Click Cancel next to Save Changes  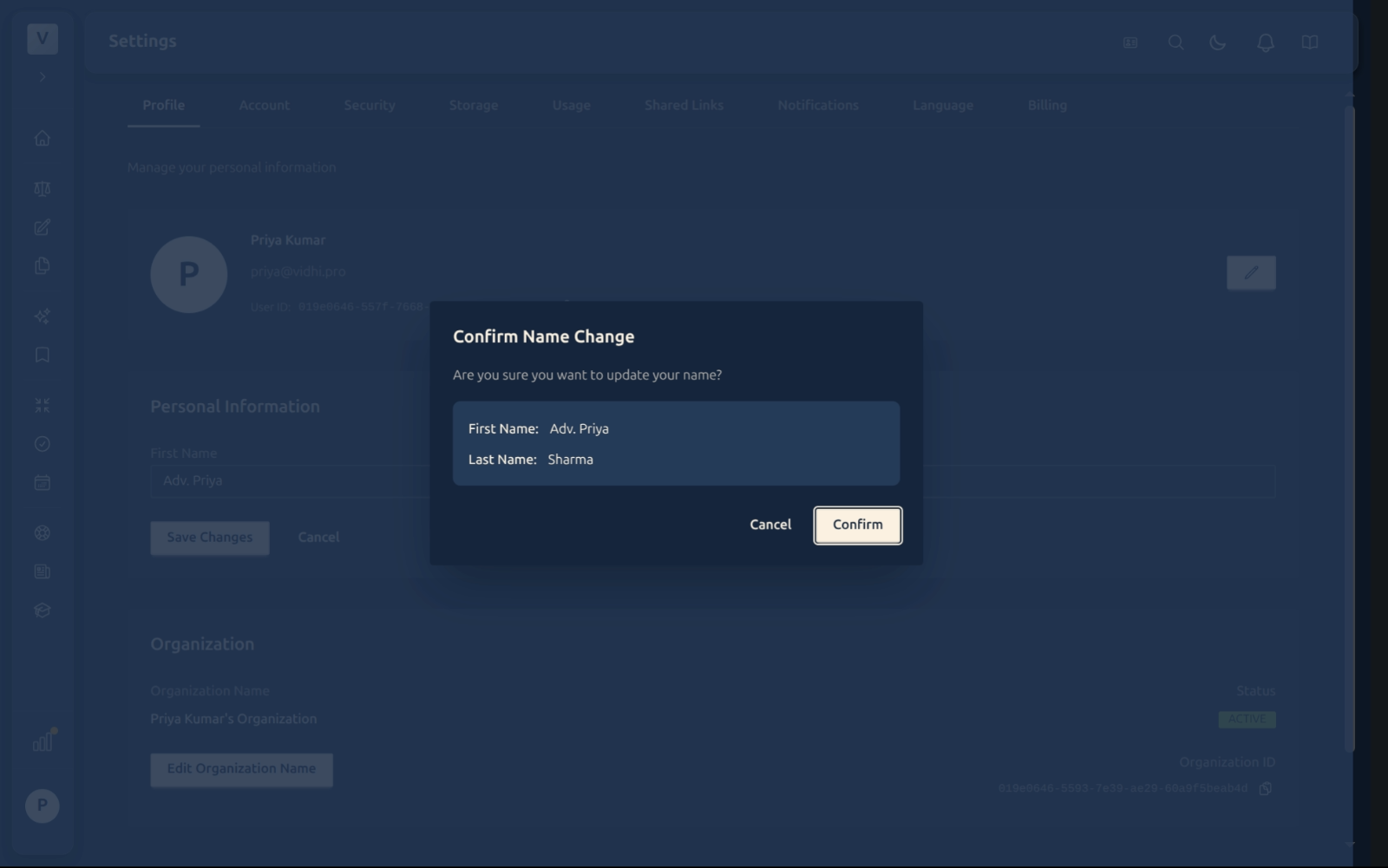[x=318, y=538]
